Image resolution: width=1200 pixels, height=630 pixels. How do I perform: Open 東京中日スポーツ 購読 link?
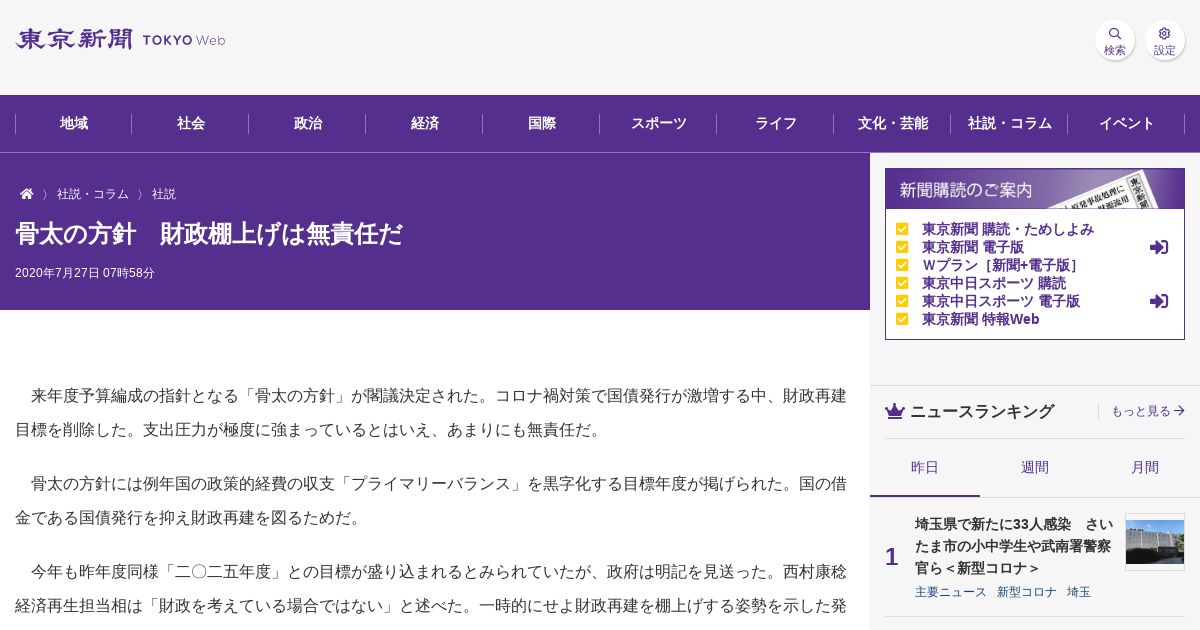click(x=994, y=283)
